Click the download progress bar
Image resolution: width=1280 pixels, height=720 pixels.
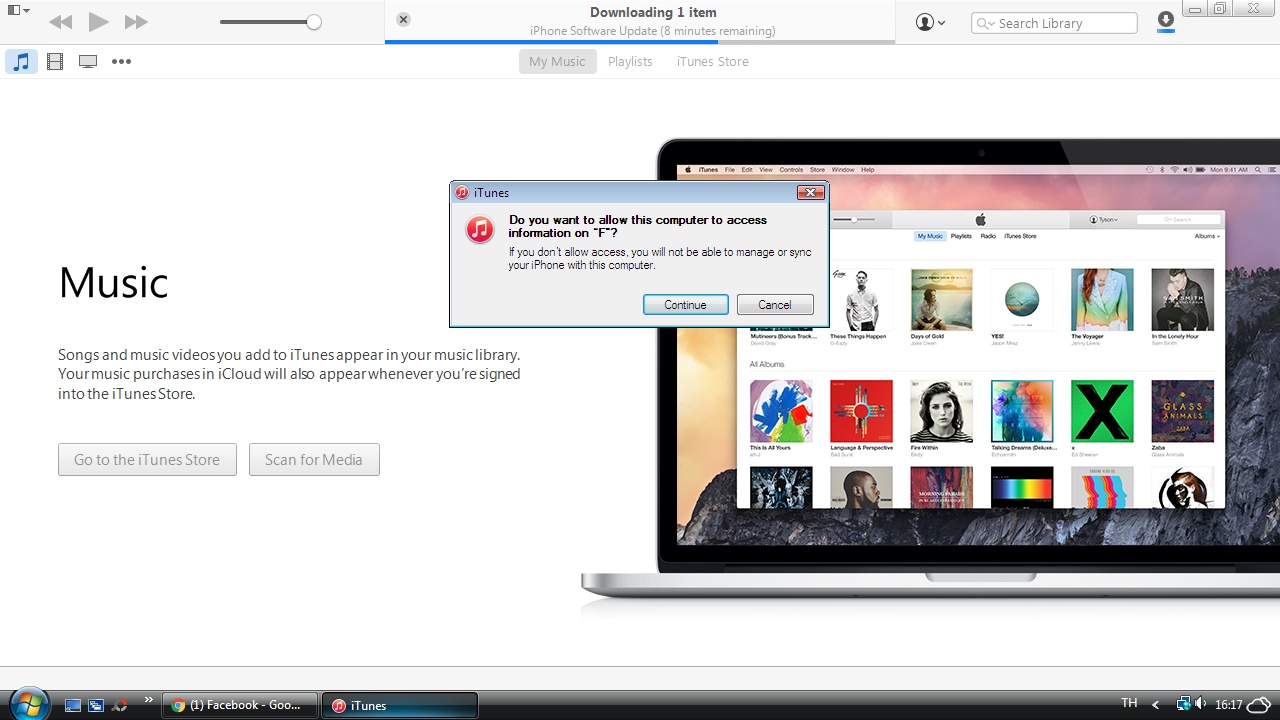[640, 42]
